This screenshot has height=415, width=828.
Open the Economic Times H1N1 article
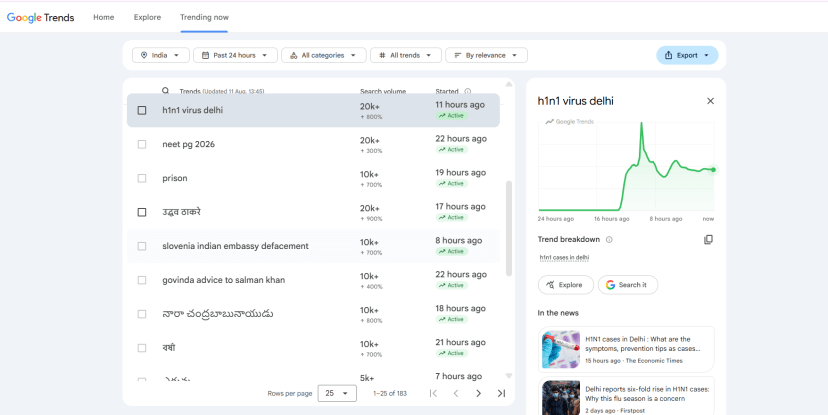tap(626, 350)
